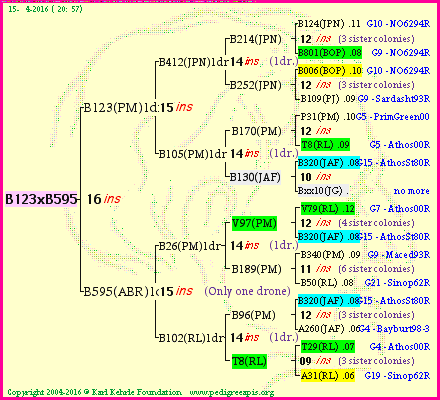Click the G4 - Bayburt98-3 lineage label

coord(395,329)
